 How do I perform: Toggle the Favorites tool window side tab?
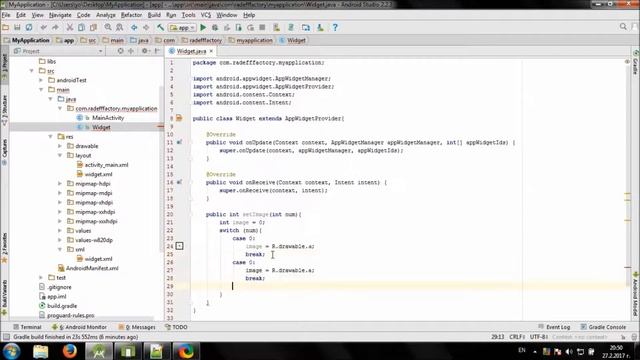4,247
